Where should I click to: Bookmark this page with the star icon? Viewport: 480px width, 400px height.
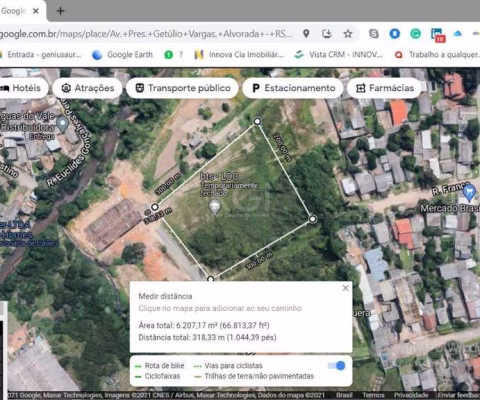348,33
